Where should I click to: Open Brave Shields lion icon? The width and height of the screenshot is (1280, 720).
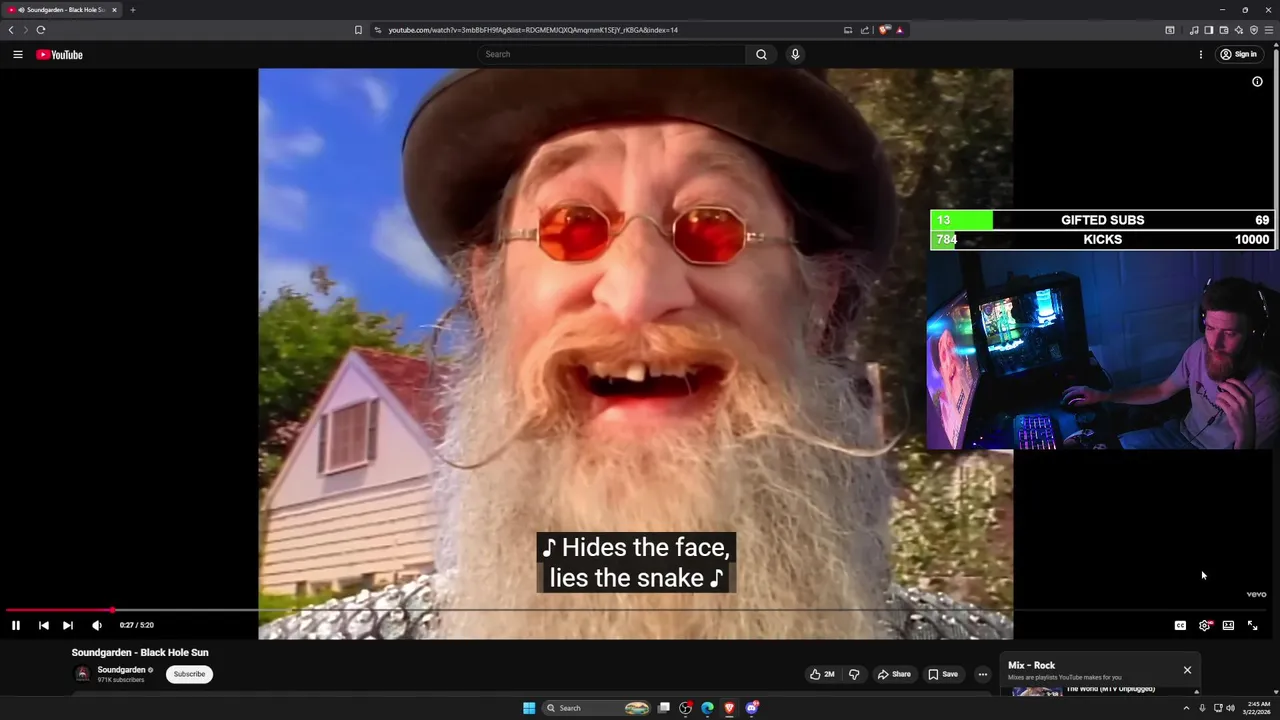tap(884, 30)
